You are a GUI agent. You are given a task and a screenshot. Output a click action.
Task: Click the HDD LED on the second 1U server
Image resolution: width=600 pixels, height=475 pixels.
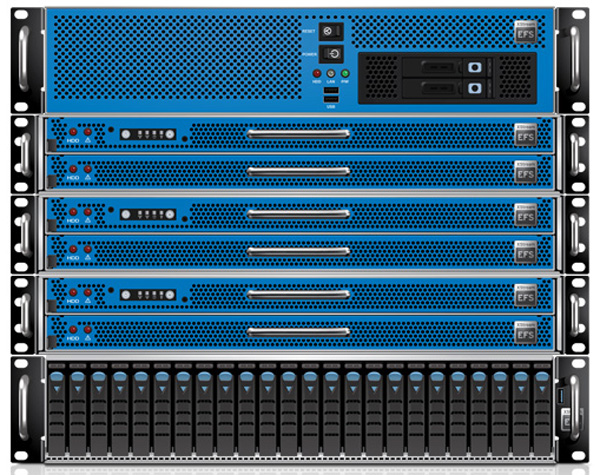click(x=73, y=169)
